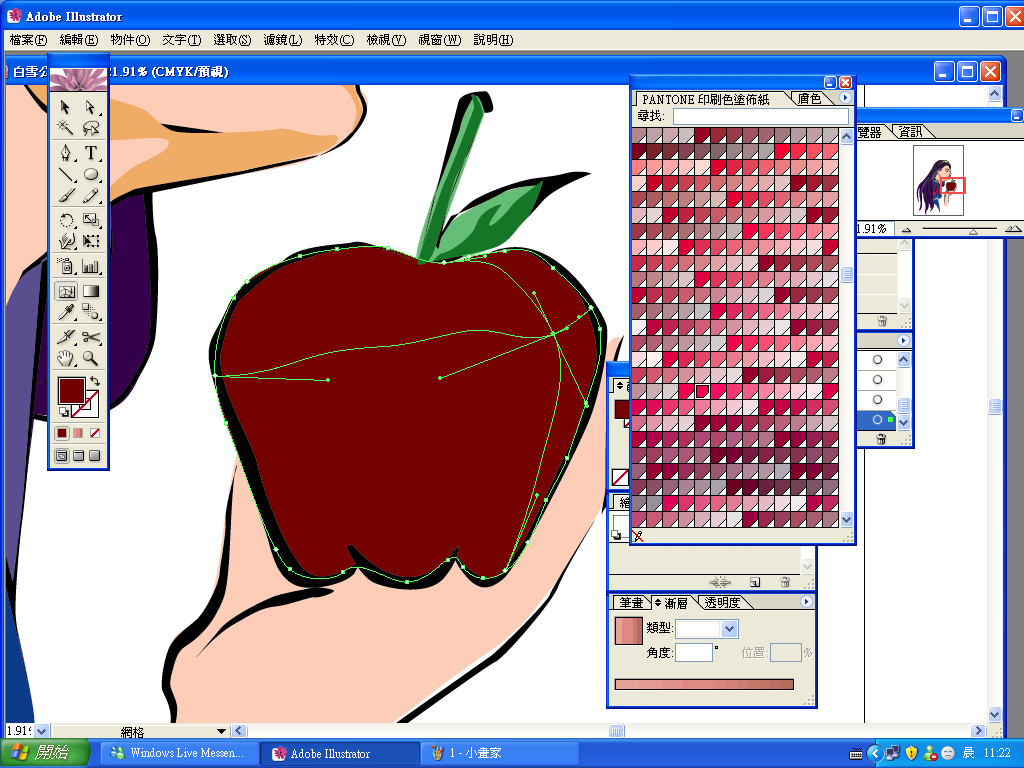Select the Scale tool
Image resolution: width=1024 pixels, height=768 pixels.
coord(91,220)
